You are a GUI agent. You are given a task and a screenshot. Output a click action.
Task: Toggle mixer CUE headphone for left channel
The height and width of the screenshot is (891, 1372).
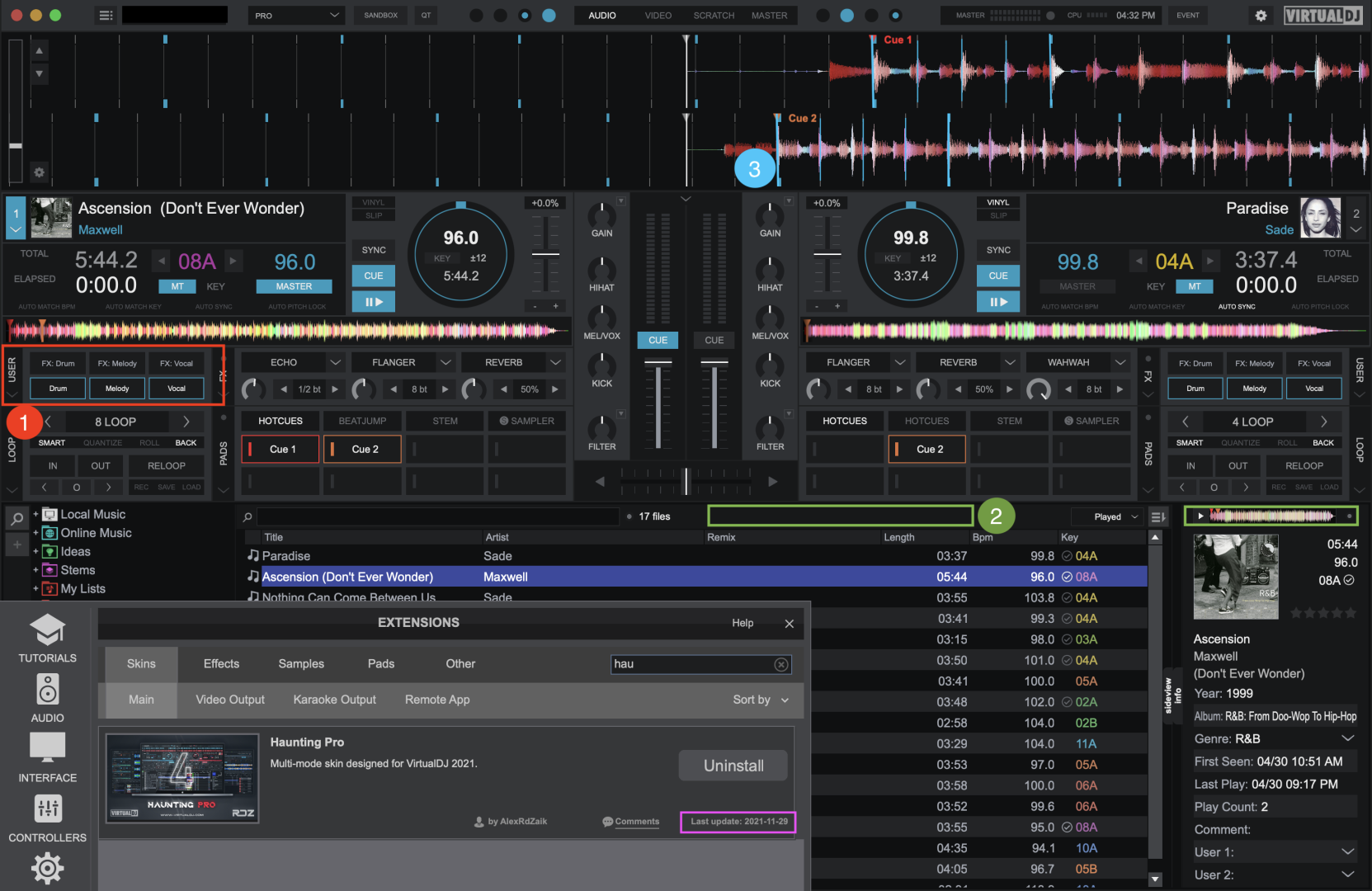pyautogui.click(x=658, y=340)
